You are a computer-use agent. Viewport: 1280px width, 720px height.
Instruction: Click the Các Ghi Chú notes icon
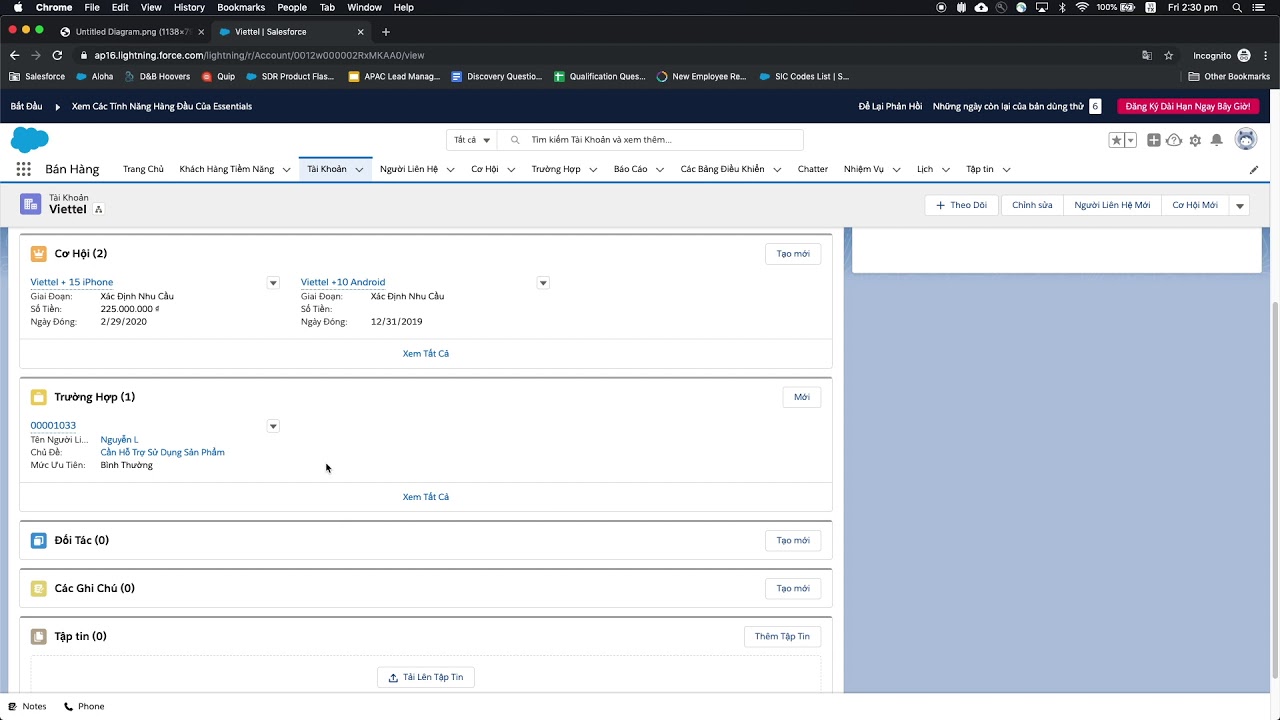(38, 588)
